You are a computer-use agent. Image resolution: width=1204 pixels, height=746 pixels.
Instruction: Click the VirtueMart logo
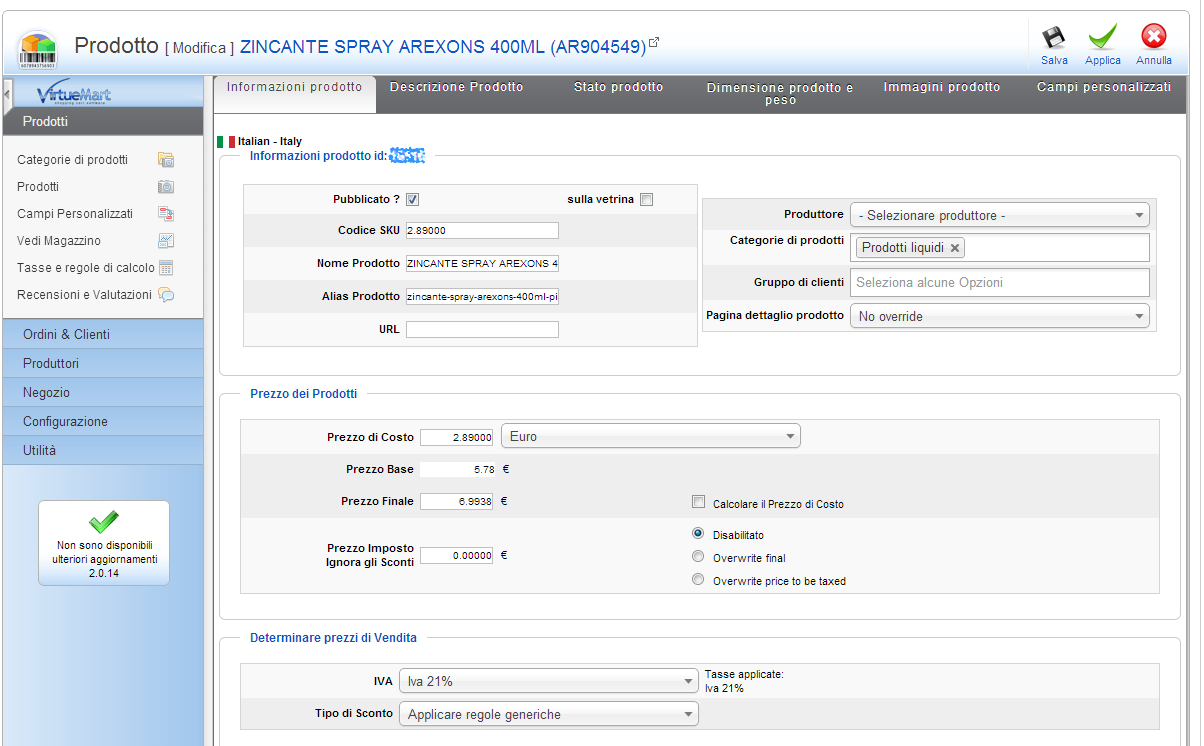point(75,95)
